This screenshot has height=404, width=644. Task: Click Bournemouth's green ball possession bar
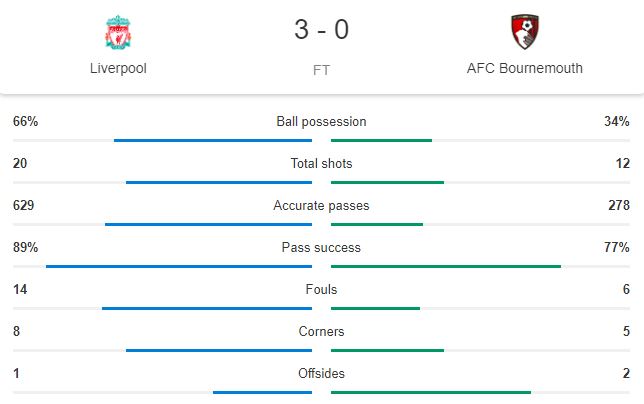click(381, 140)
